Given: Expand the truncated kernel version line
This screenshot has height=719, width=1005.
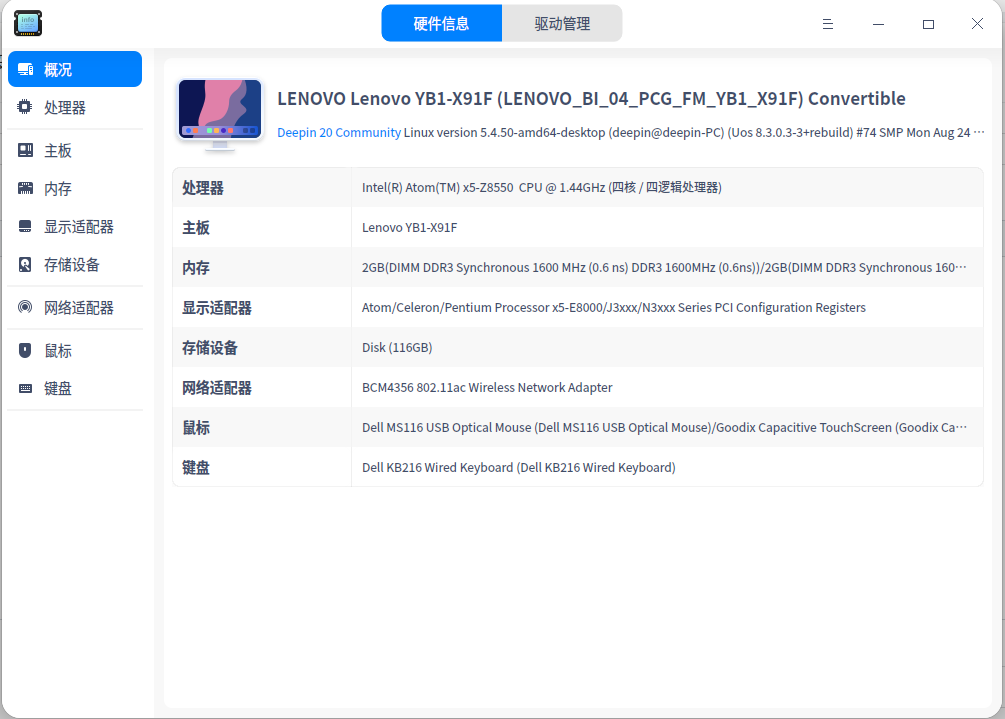Looking at the screenshot, I should coord(981,131).
